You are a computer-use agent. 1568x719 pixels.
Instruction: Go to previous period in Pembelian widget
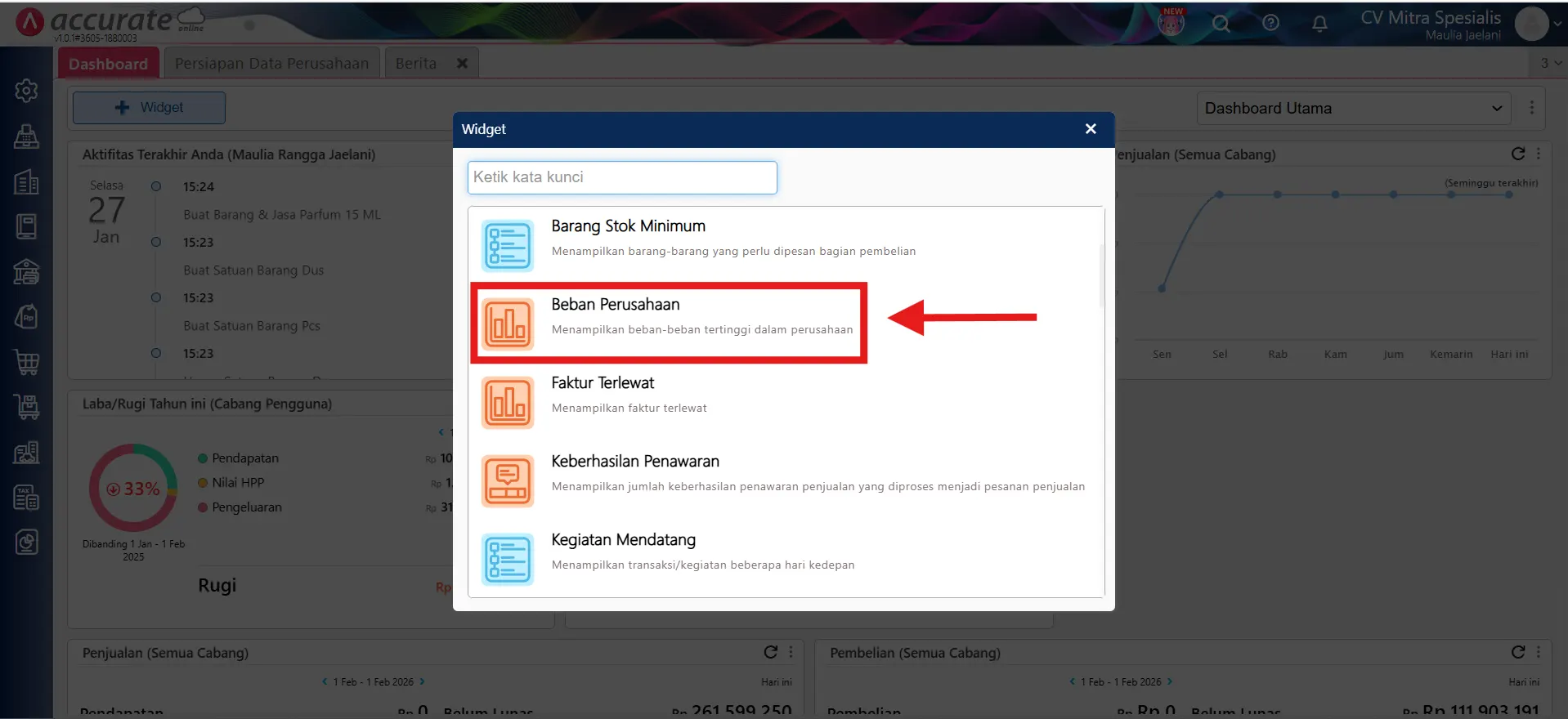coord(1073,681)
